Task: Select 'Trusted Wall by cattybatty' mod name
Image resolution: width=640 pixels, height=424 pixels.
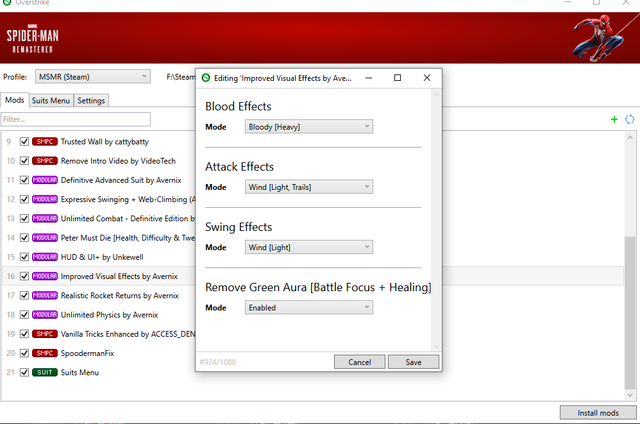Action: coord(104,142)
